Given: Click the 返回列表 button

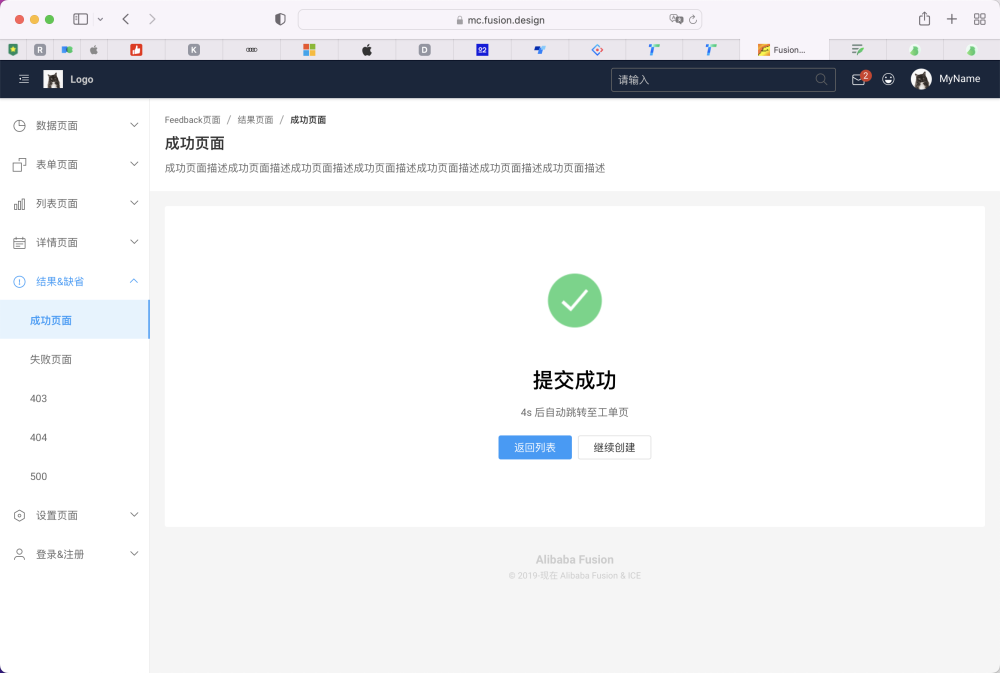Looking at the screenshot, I should tap(534, 447).
